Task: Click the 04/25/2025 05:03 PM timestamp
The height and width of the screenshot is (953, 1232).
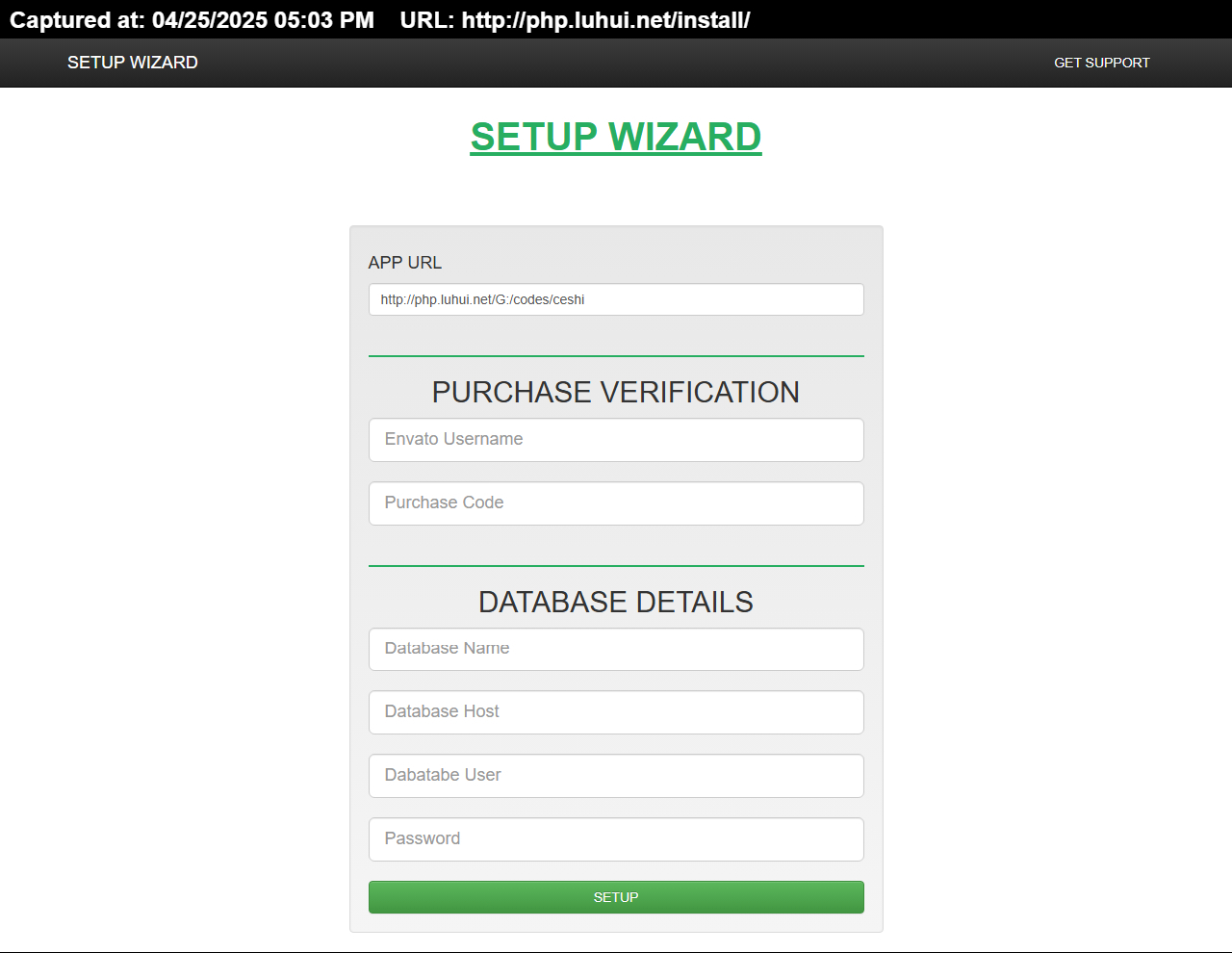Action: pyautogui.click(x=263, y=20)
